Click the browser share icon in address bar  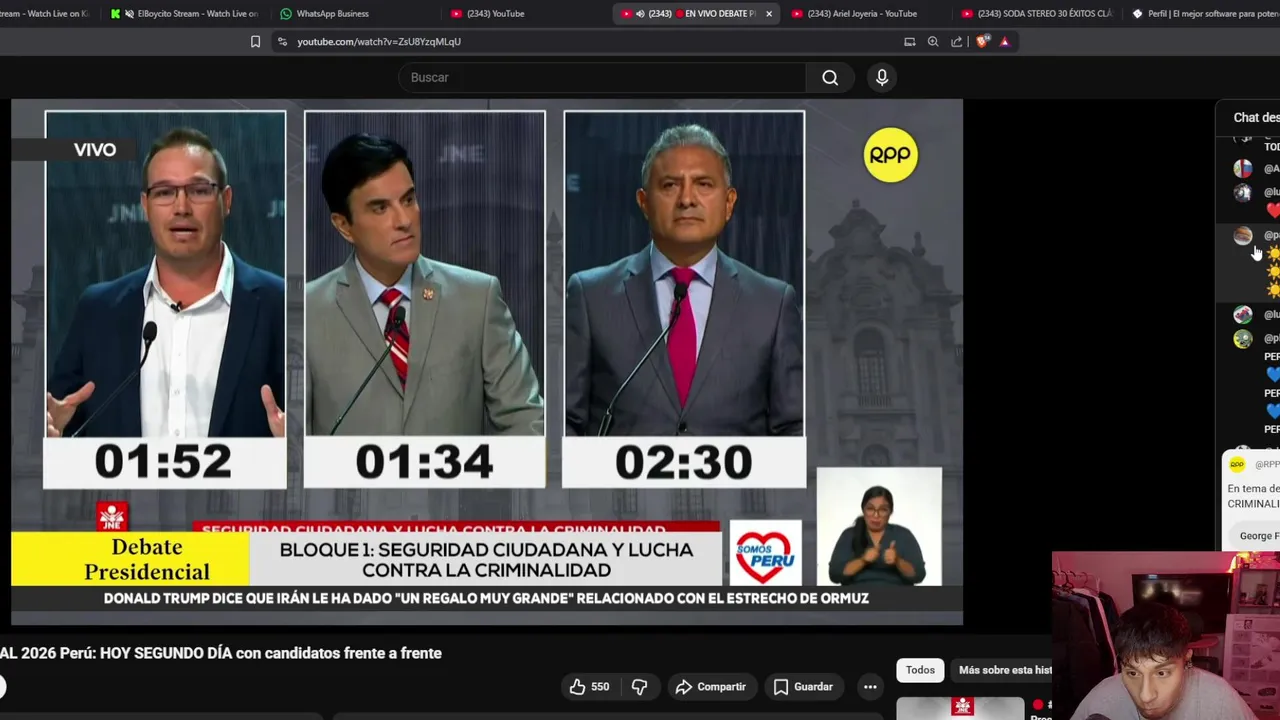click(957, 41)
